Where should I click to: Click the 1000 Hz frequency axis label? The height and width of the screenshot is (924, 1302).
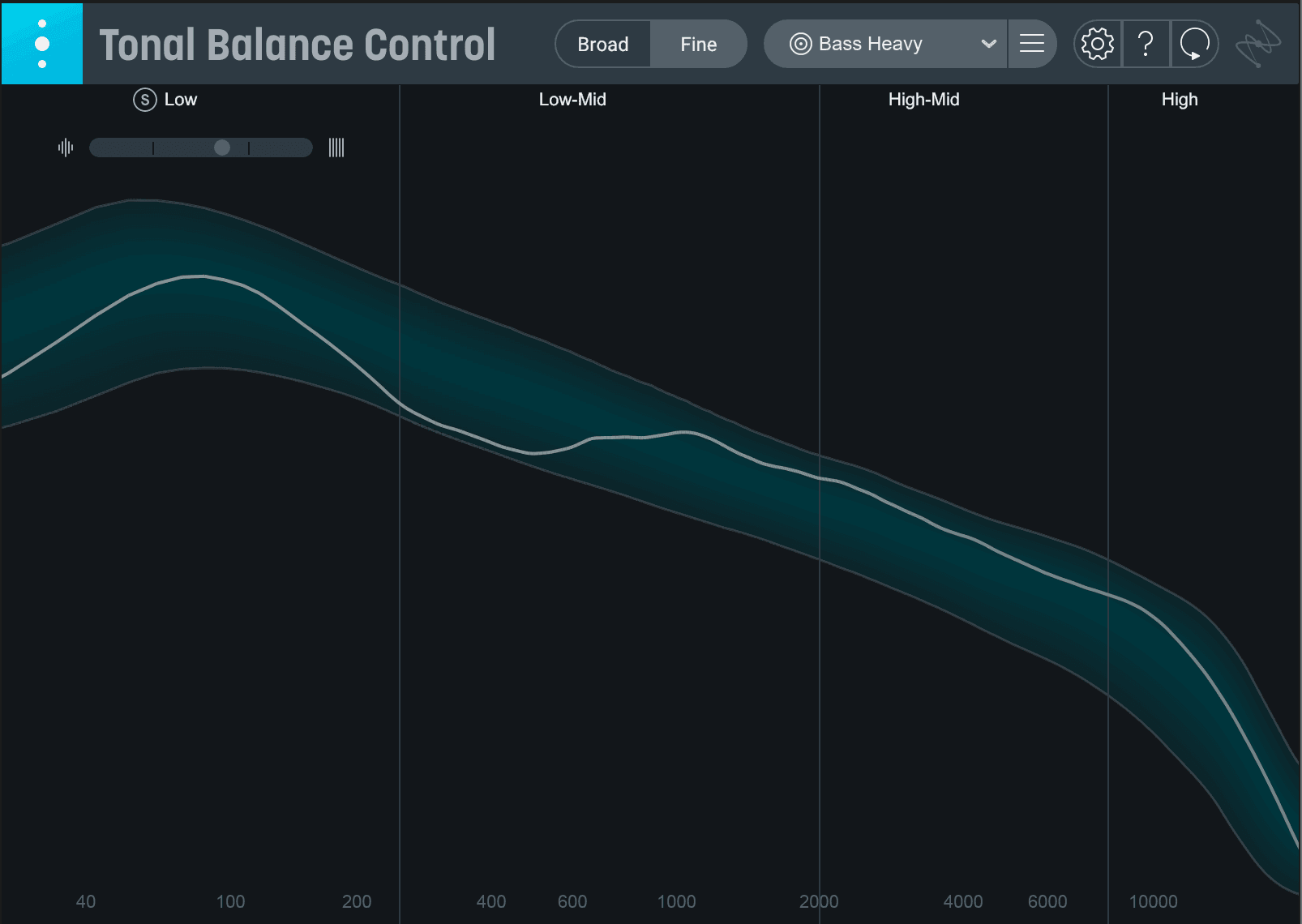(676, 901)
